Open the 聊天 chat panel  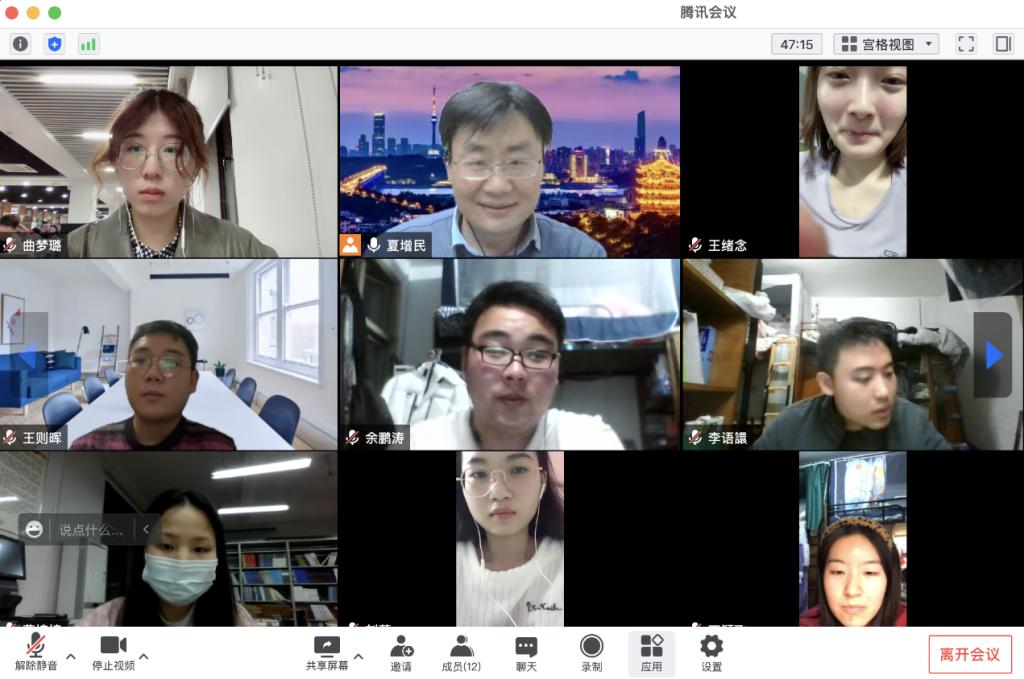pyautogui.click(x=526, y=653)
